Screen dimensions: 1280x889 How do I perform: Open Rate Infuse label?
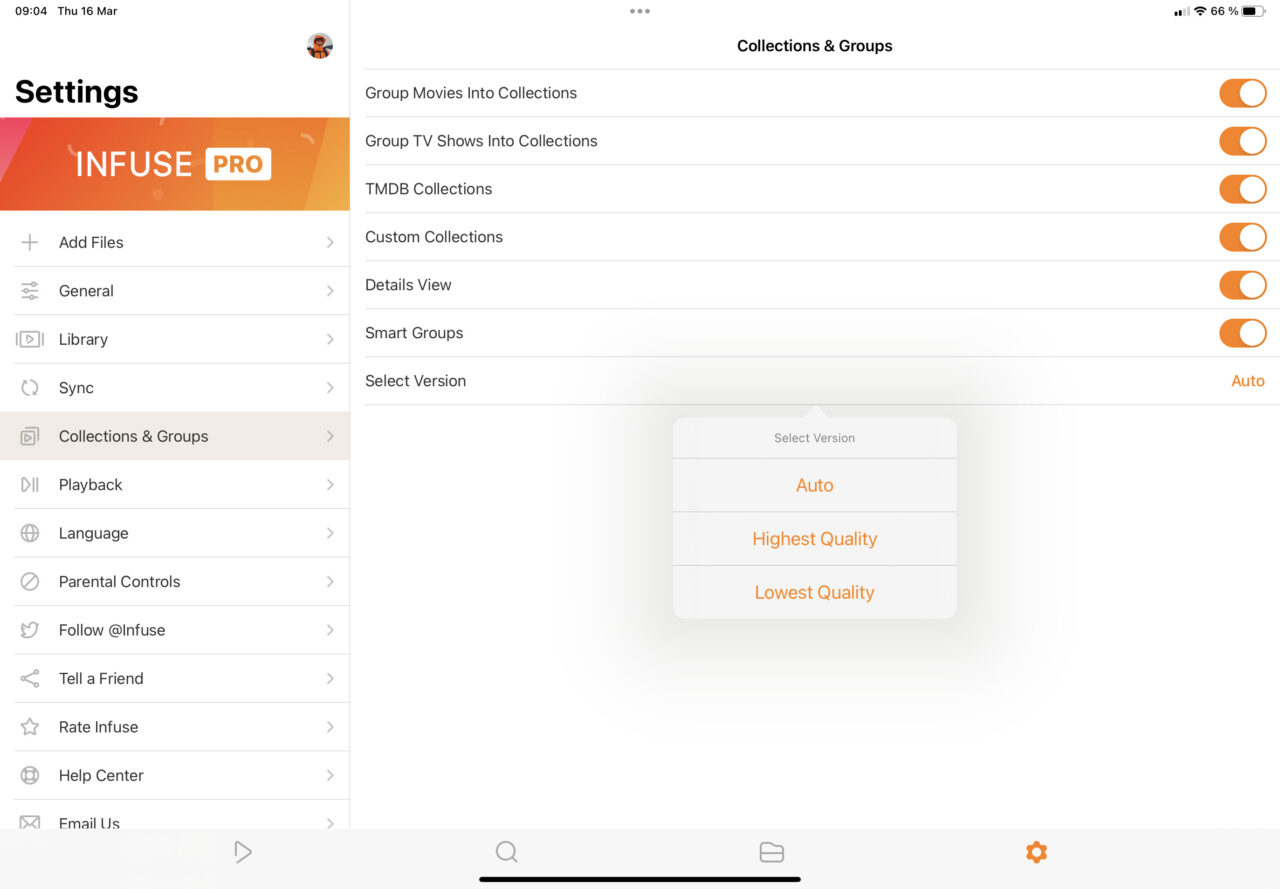(x=98, y=727)
